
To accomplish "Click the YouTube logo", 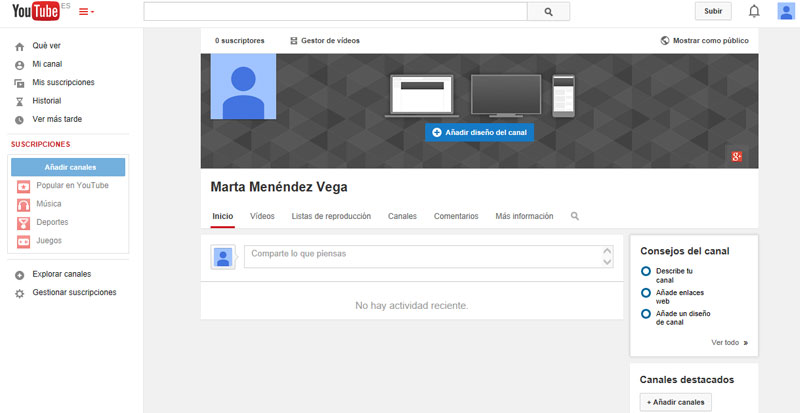I will [x=36, y=11].
